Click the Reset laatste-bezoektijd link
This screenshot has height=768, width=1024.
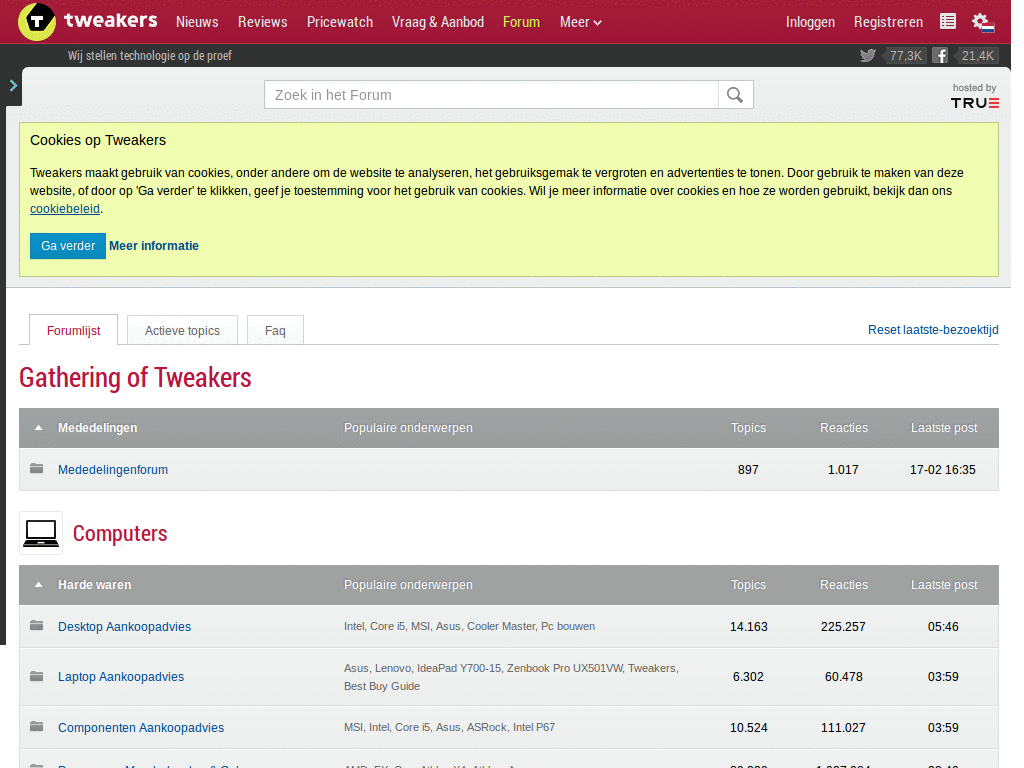click(932, 330)
